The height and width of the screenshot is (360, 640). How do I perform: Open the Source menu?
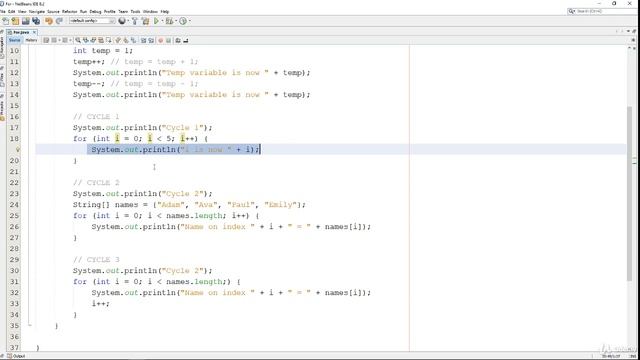point(53,11)
